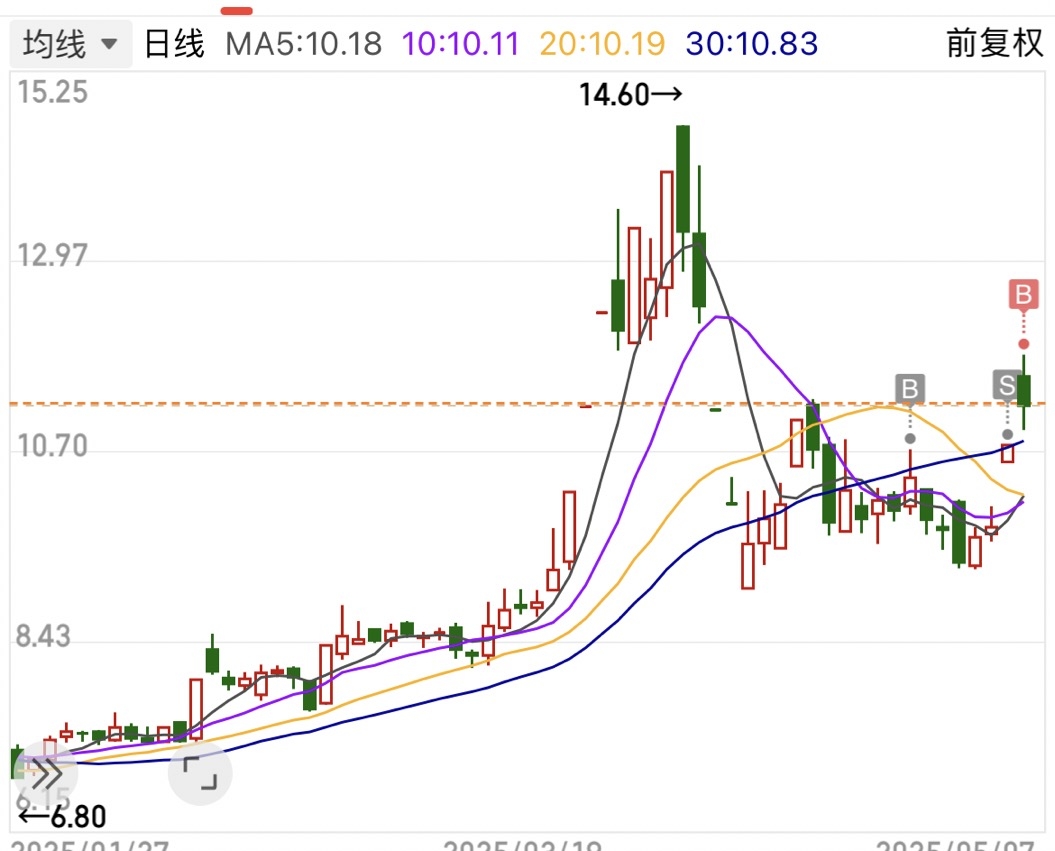Image resolution: width=1055 pixels, height=851 pixels.
Task: Select the 日线 period label
Action: point(174,44)
